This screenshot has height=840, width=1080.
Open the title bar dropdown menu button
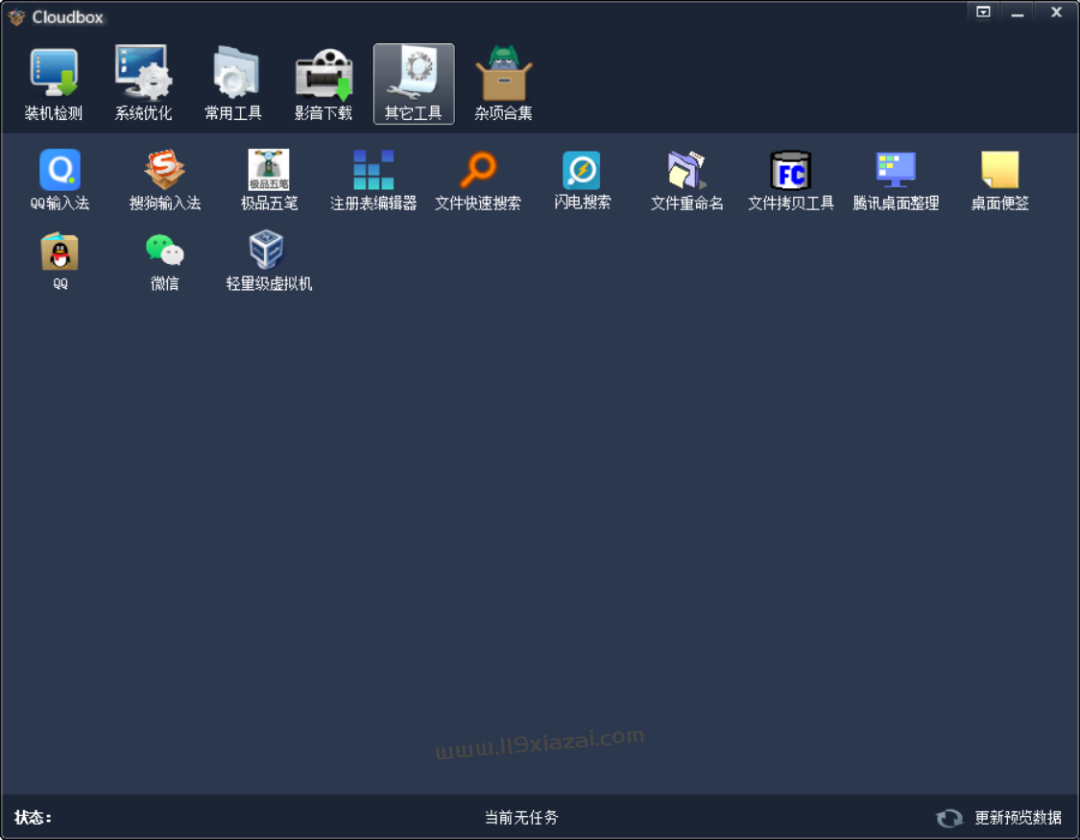click(x=983, y=12)
